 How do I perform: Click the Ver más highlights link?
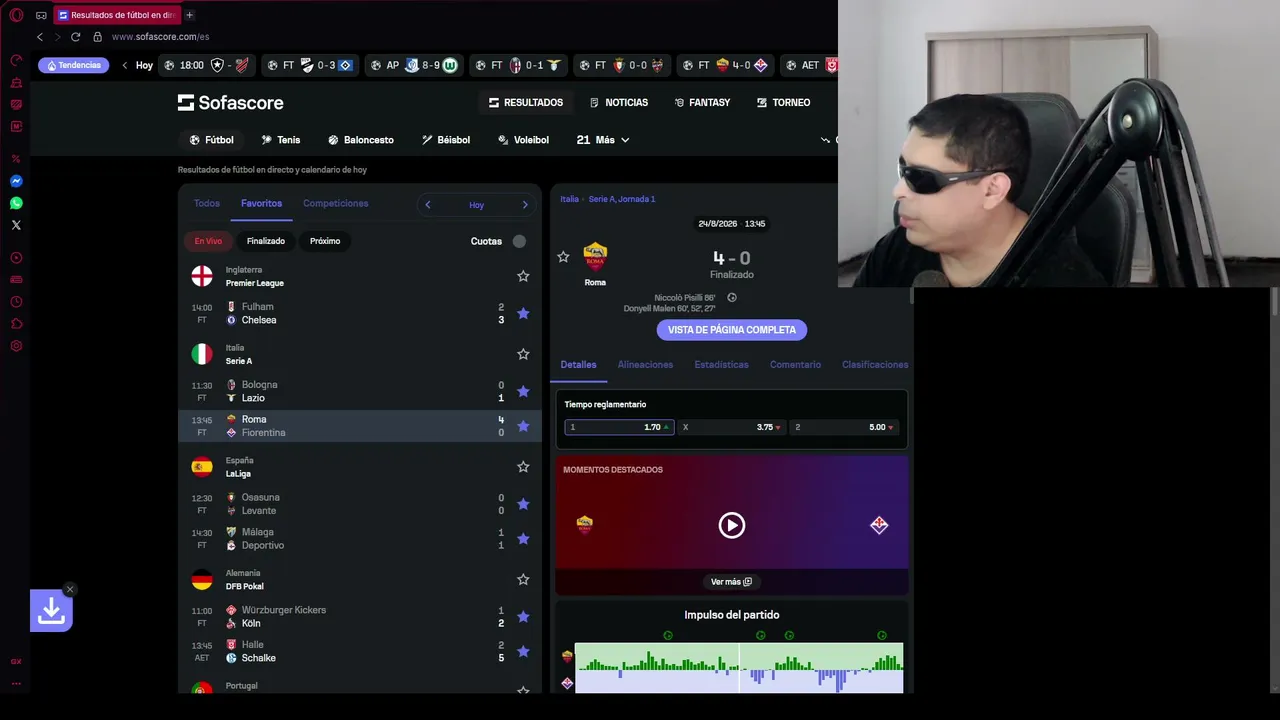point(732,582)
